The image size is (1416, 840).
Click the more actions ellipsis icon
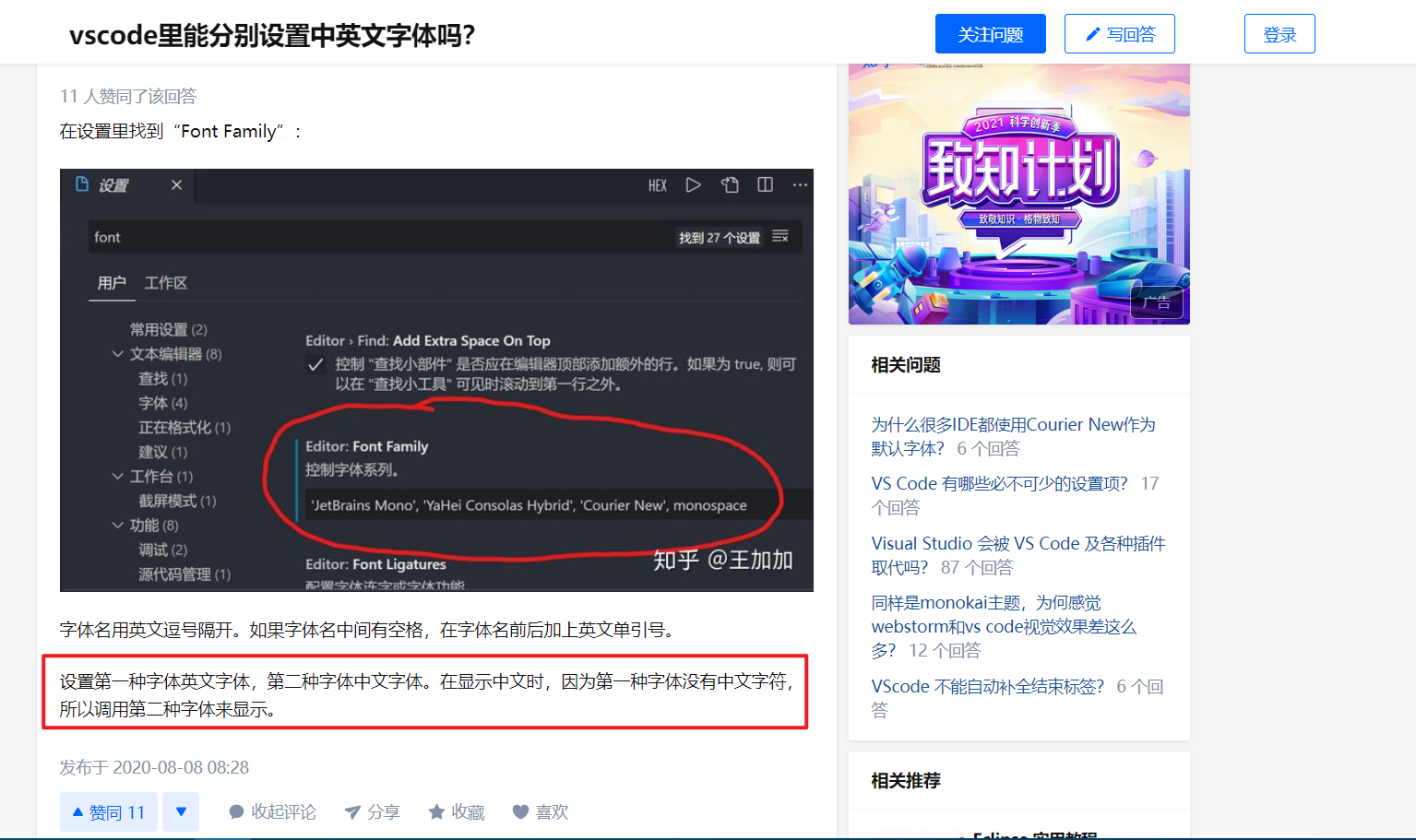point(800,185)
